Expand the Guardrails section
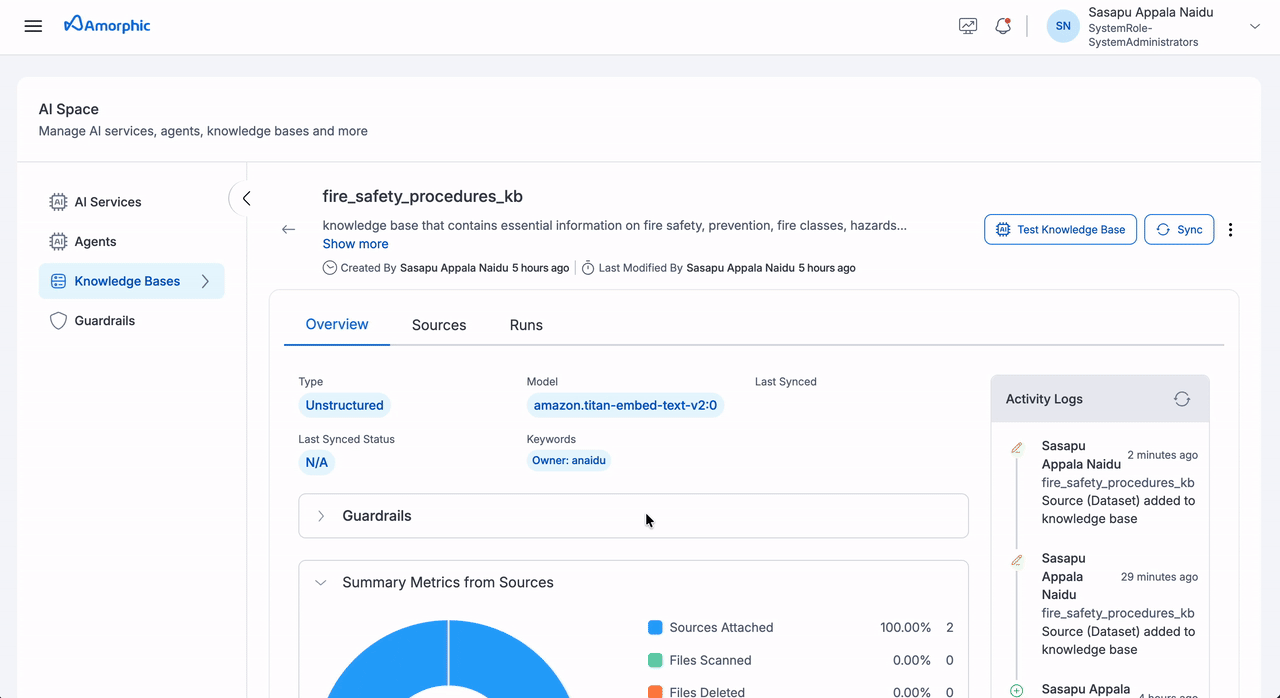The image size is (1280, 698). coord(320,515)
